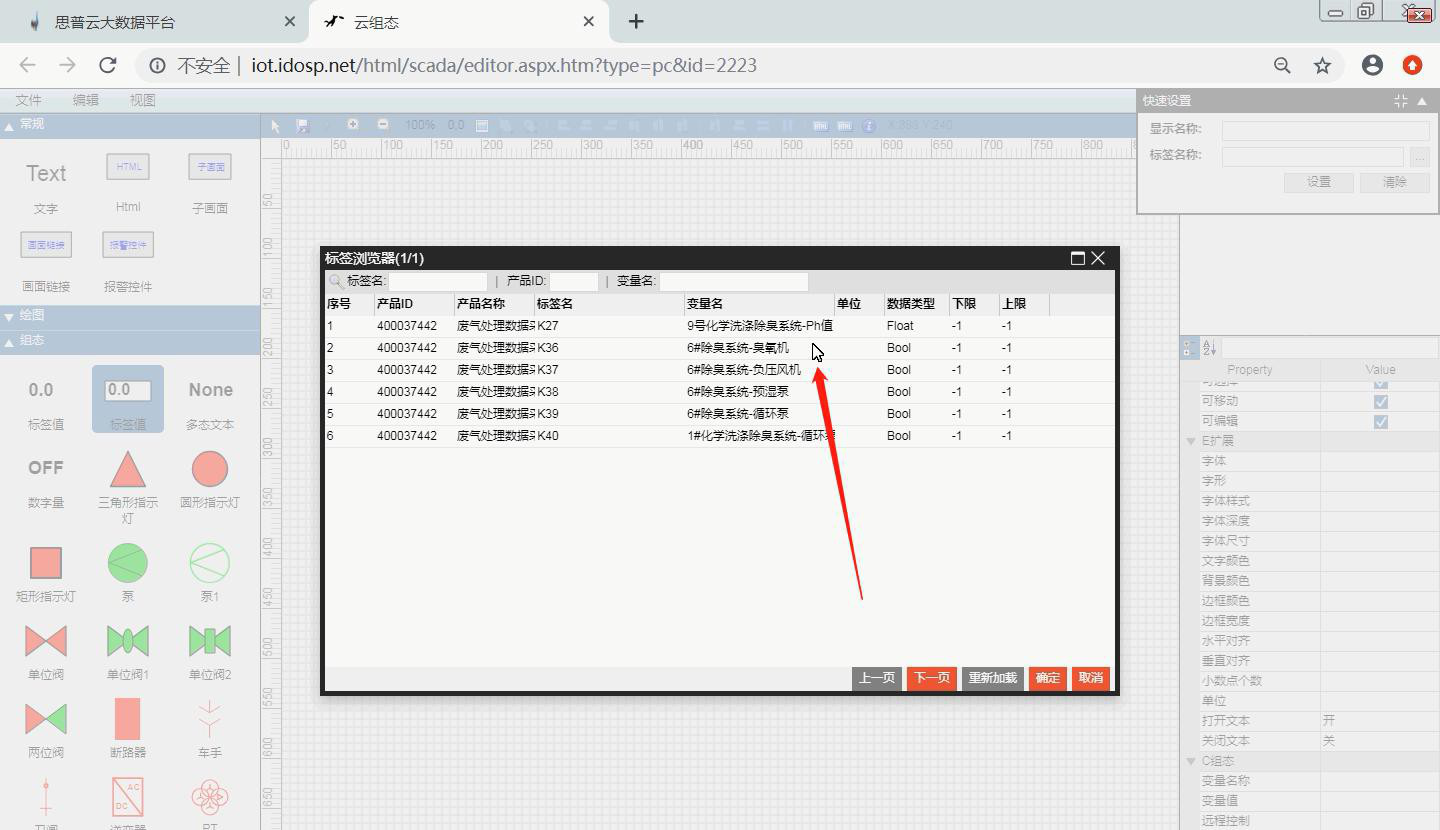
Task: Pick the 三角形指示灯 triangle indicator icon
Action: coord(127,469)
